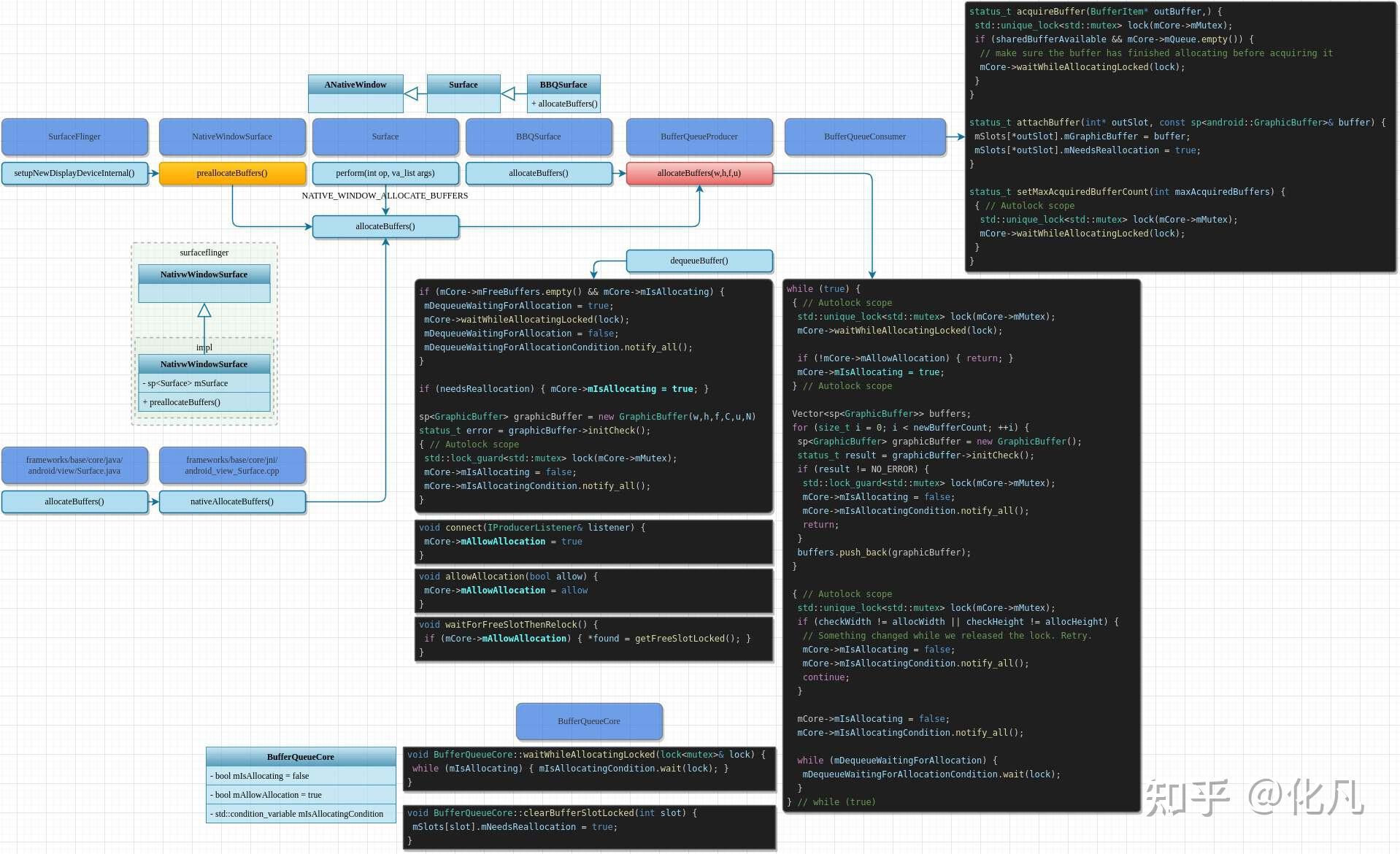Screen dimensions: 1400x854
Task: Select the waitWhileAllocatingLocked function line
Action: (587, 755)
